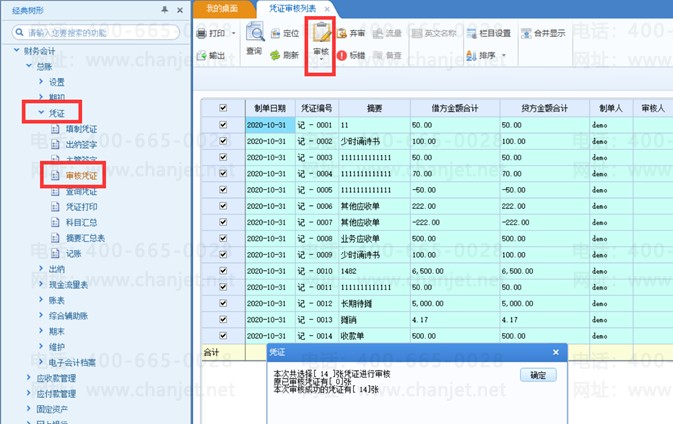The height and width of the screenshot is (424, 673).
Task: Click the 确定 button in dialog
Action: (x=538, y=375)
